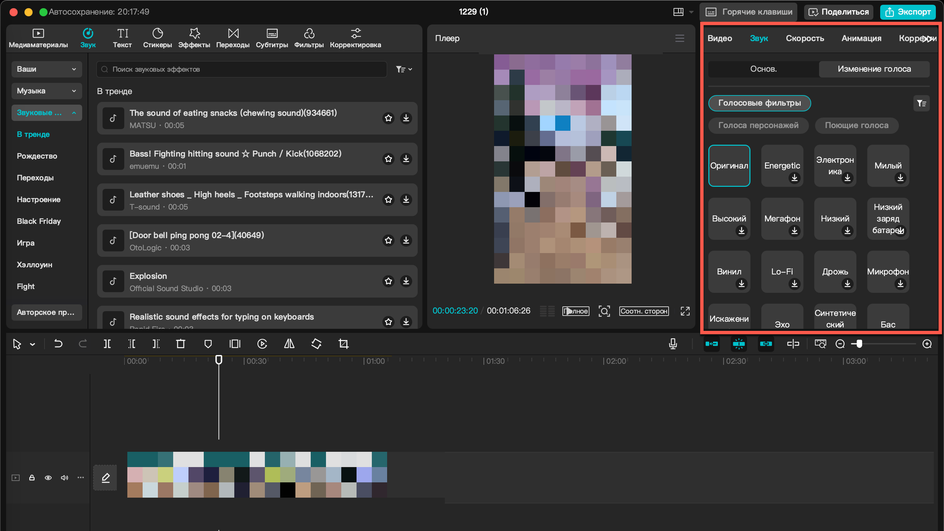Collapse the Звуковые effects section
944x531 pixels.
tap(46, 113)
